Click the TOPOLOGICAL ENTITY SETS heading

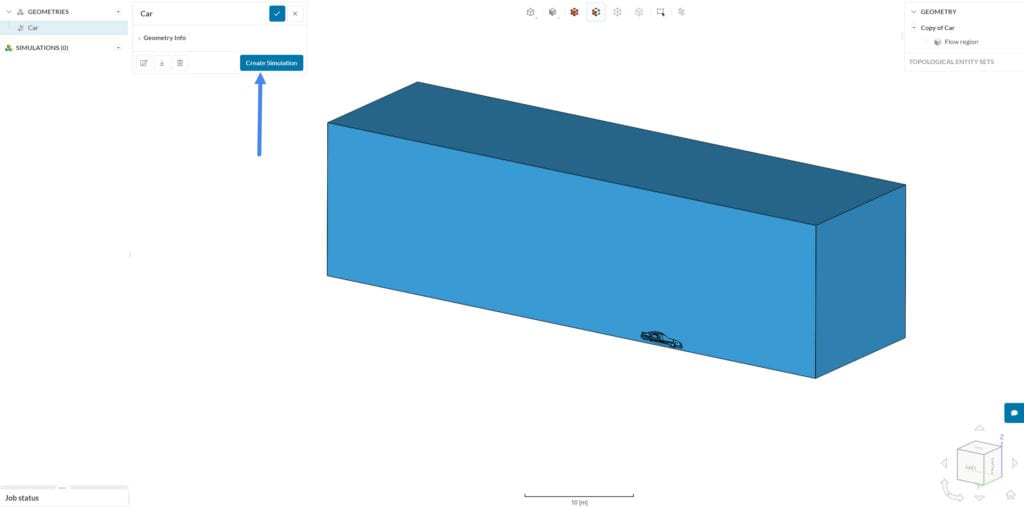[951, 61]
